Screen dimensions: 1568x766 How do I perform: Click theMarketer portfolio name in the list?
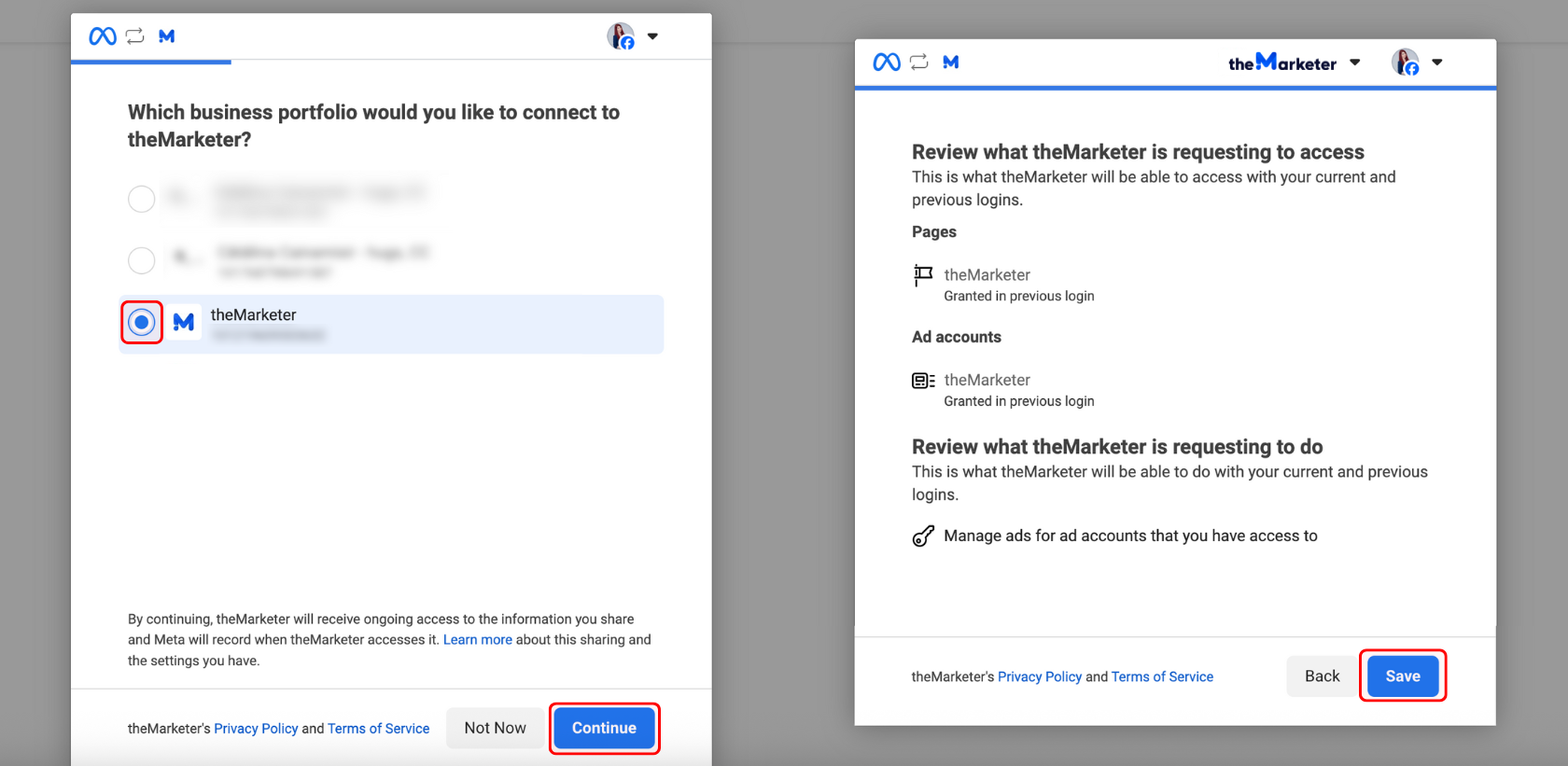[254, 315]
